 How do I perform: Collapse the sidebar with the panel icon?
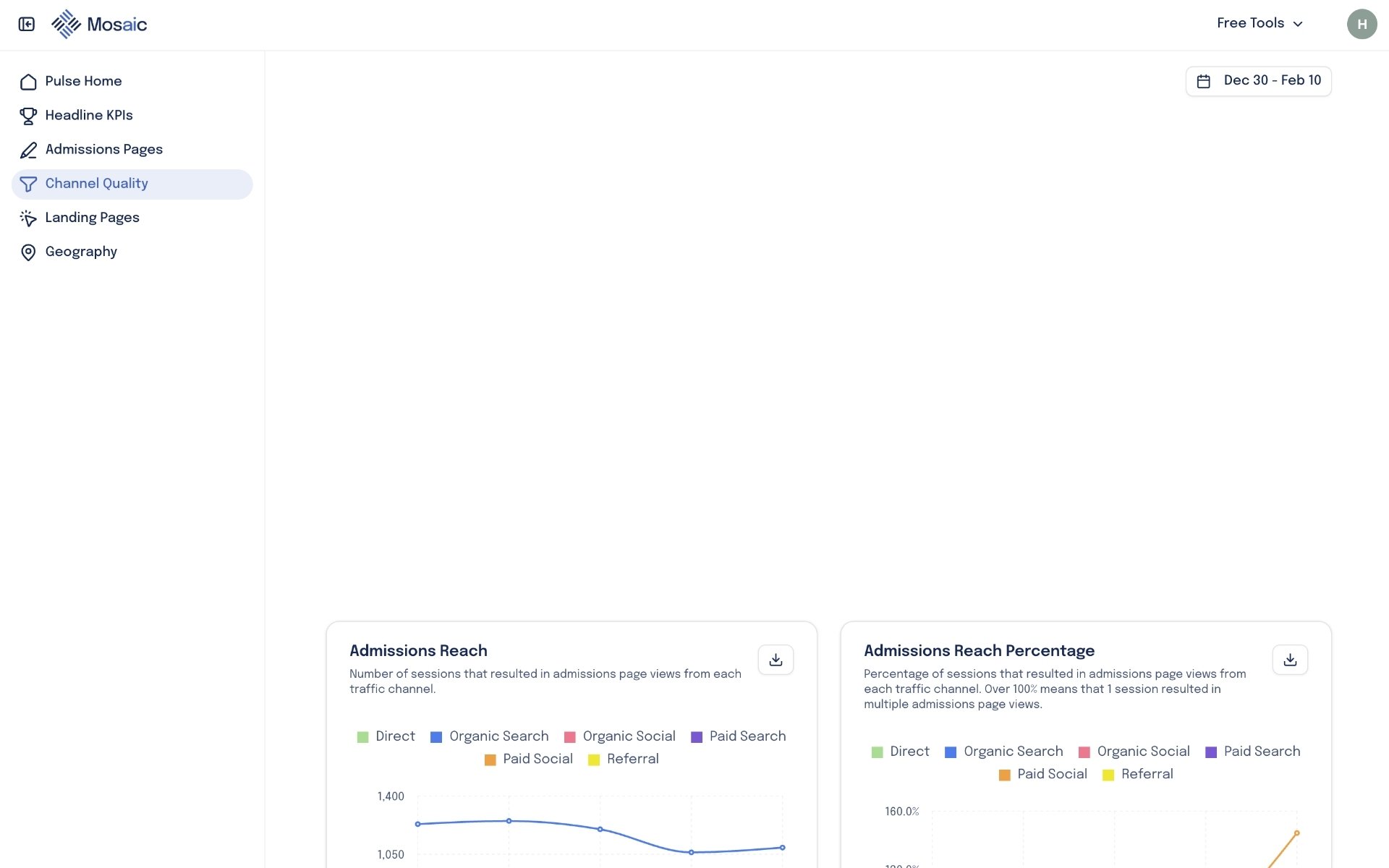coord(27,25)
